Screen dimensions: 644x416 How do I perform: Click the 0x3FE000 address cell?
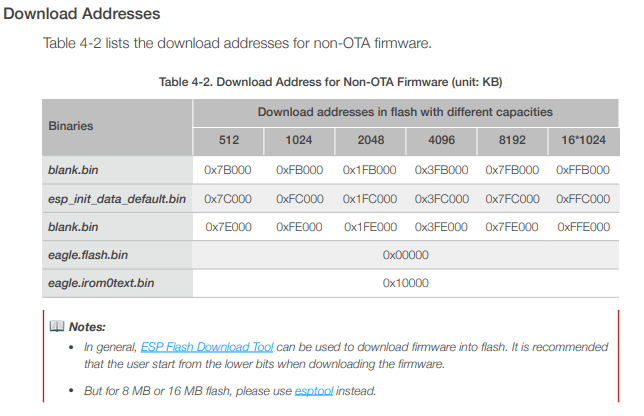coord(441,227)
